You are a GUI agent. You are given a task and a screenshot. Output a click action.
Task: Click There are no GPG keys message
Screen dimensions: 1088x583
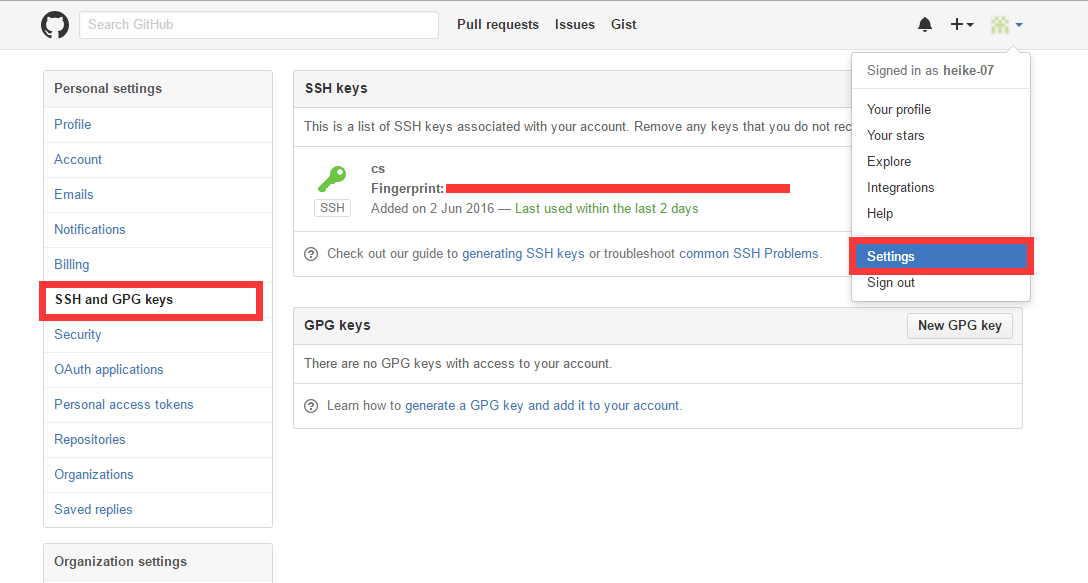coord(458,364)
